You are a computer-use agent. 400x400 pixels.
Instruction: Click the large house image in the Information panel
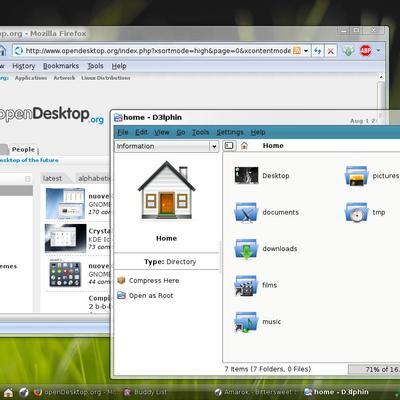pos(167,191)
